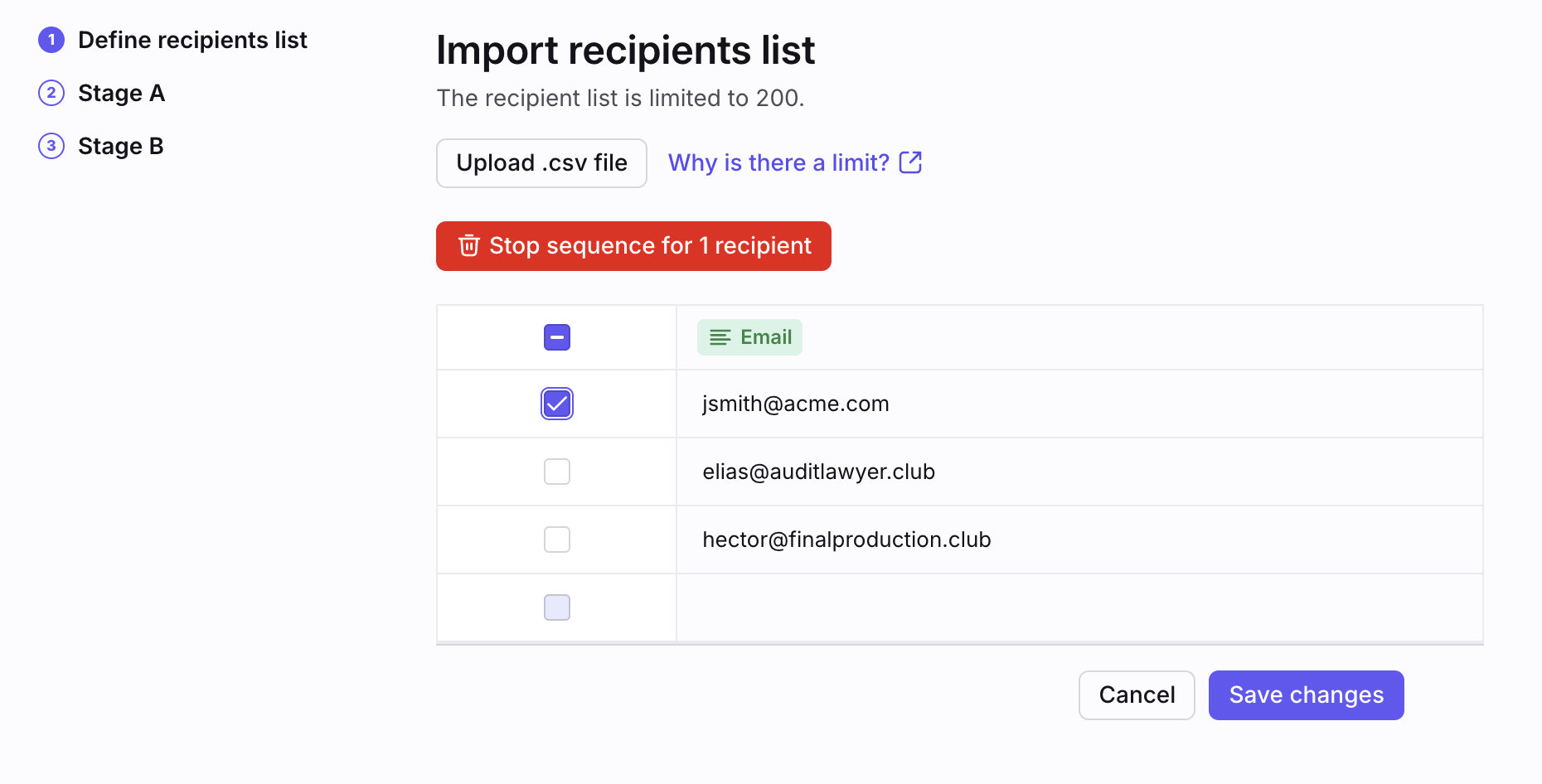Open the Define recipients list step

(192, 40)
